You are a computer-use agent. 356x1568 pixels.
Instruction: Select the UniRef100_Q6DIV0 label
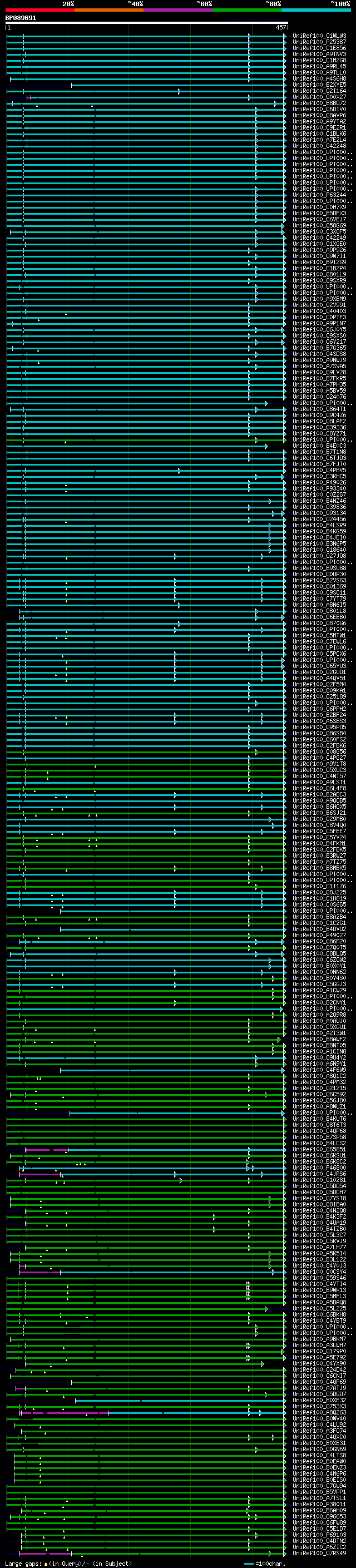pyautogui.click(x=319, y=110)
